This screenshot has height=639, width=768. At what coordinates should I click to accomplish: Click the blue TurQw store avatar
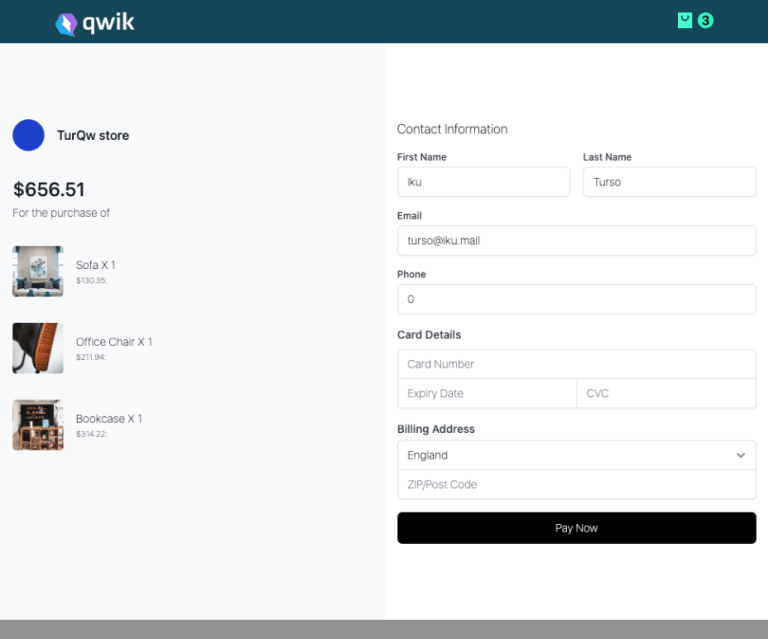coord(28,135)
